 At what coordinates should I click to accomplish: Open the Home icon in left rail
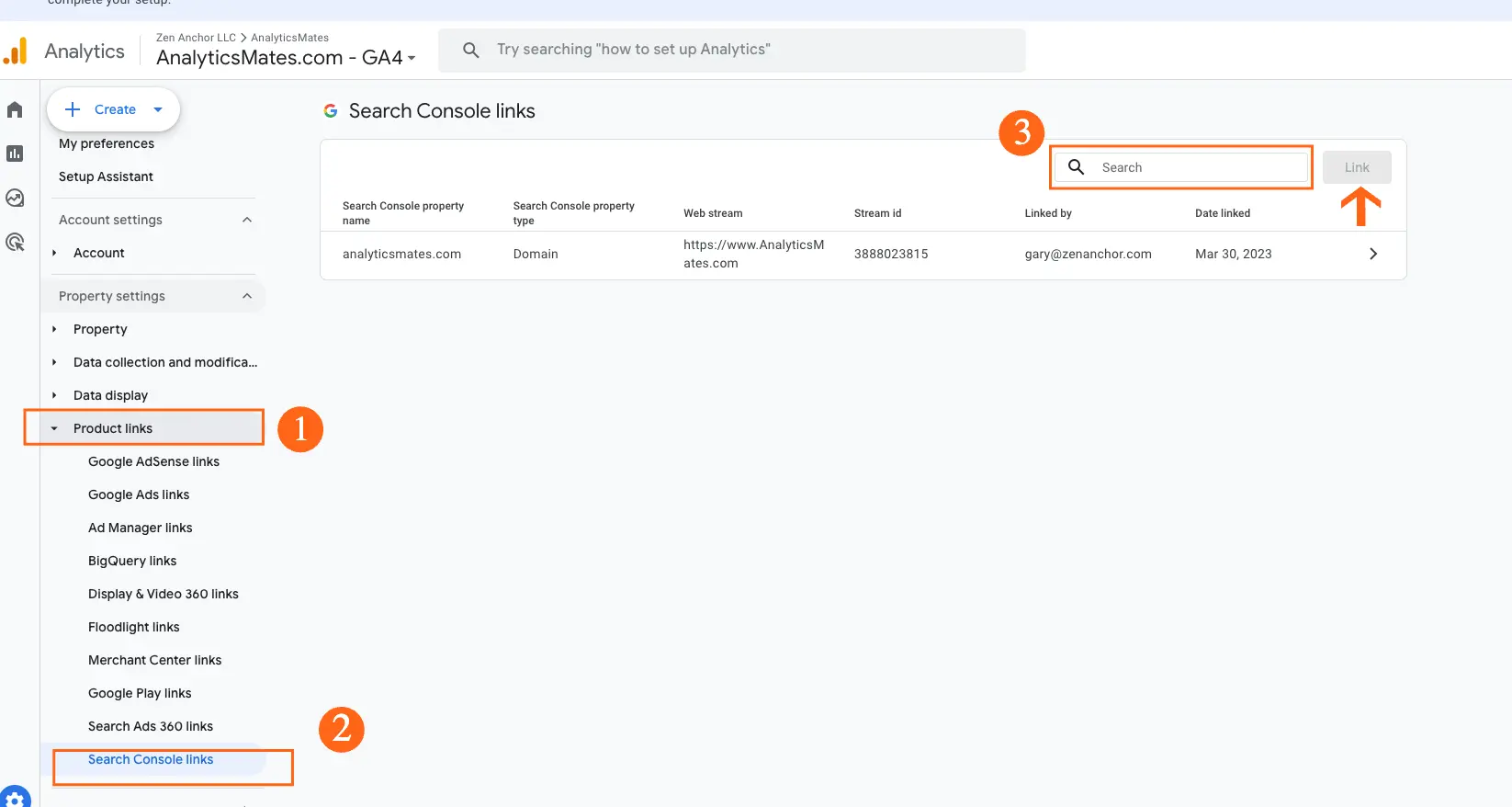[15, 110]
